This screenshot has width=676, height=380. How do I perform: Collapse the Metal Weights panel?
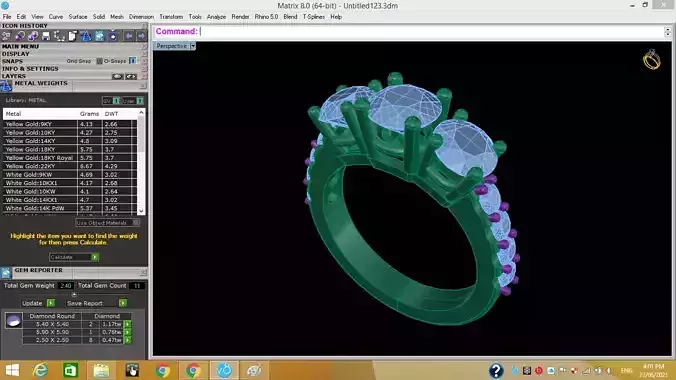click(143, 86)
